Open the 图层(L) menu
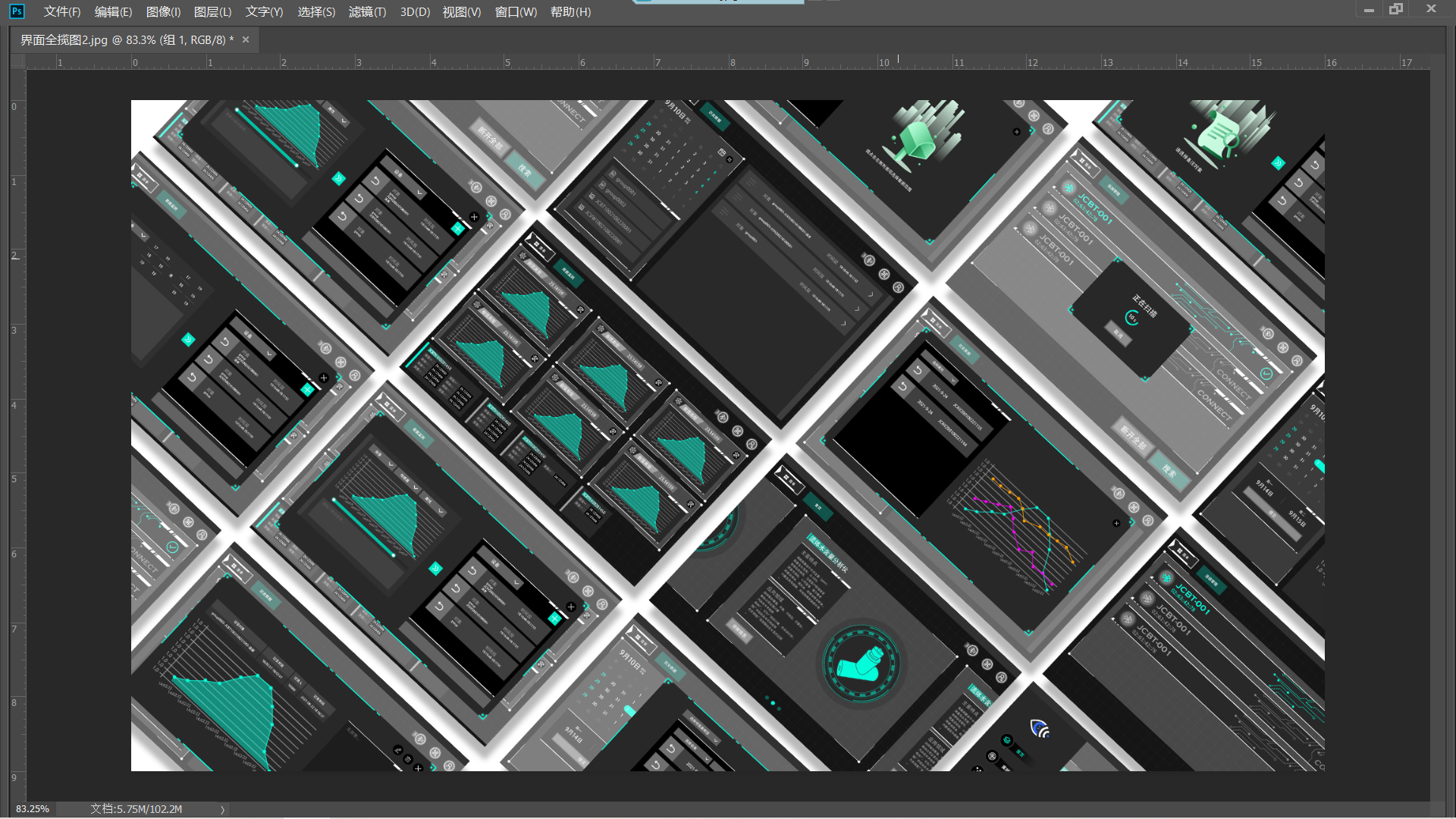This screenshot has height=819, width=1456. (x=213, y=12)
